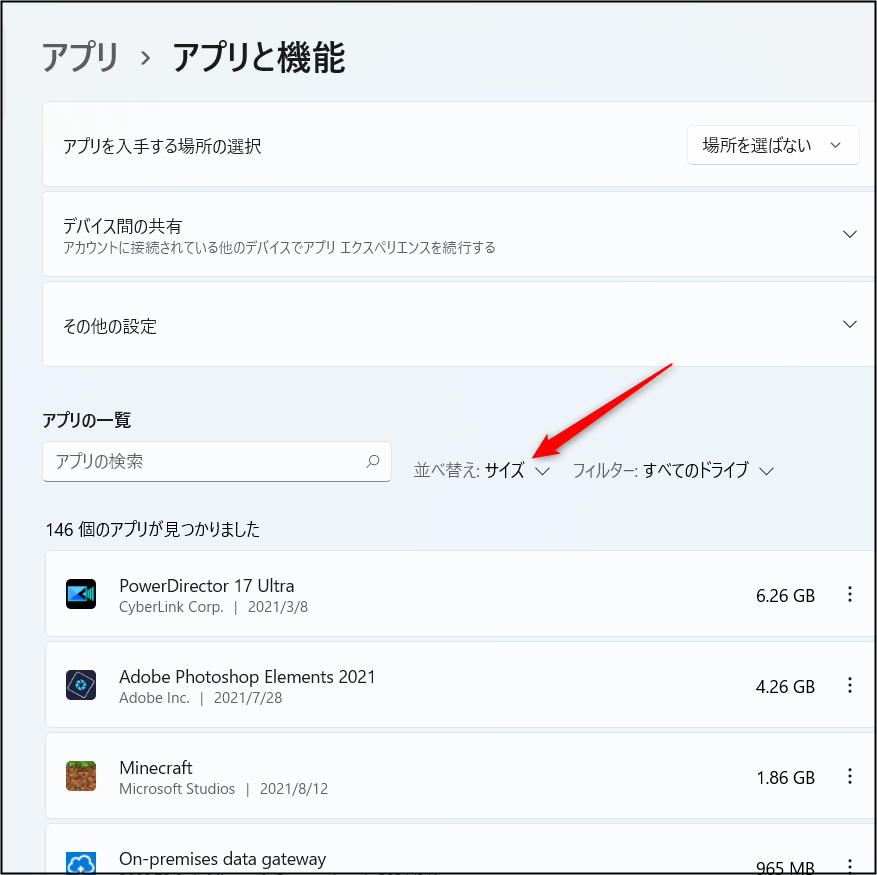
Task: Open the three-dot menu for Minecraft
Action: (x=850, y=776)
